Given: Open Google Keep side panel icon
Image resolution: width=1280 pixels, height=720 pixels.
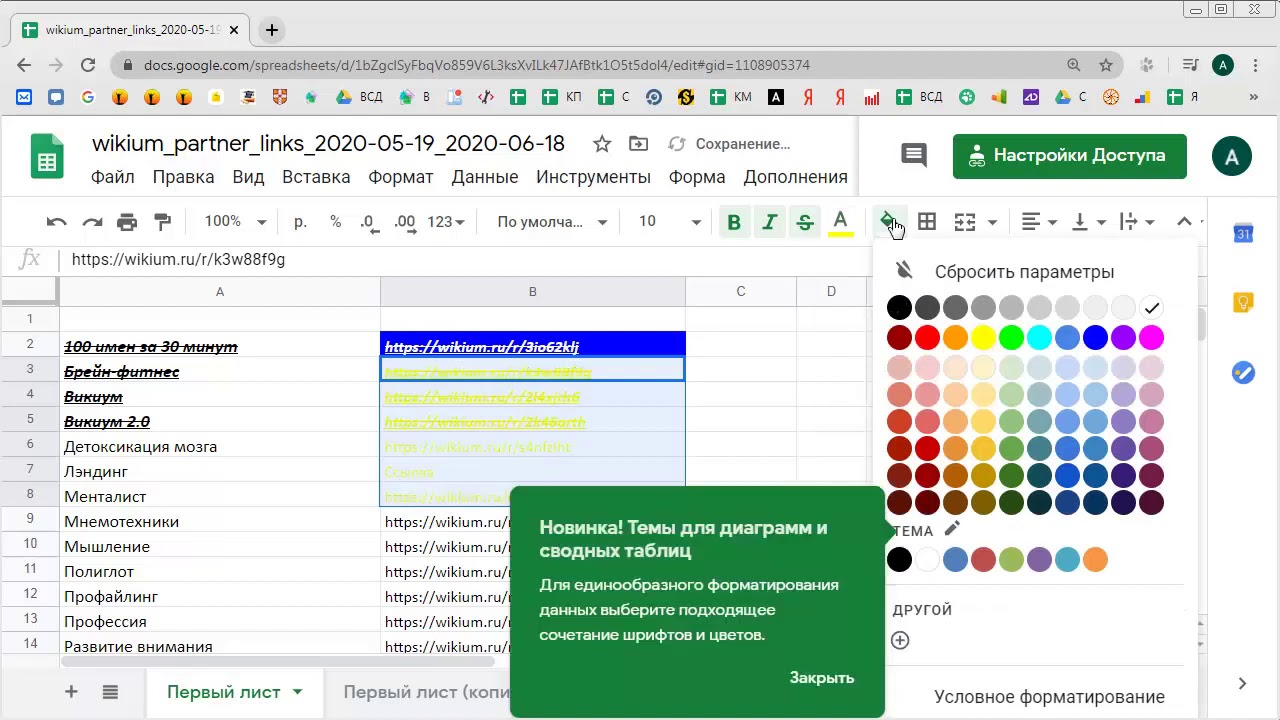Looking at the screenshot, I should (1243, 303).
